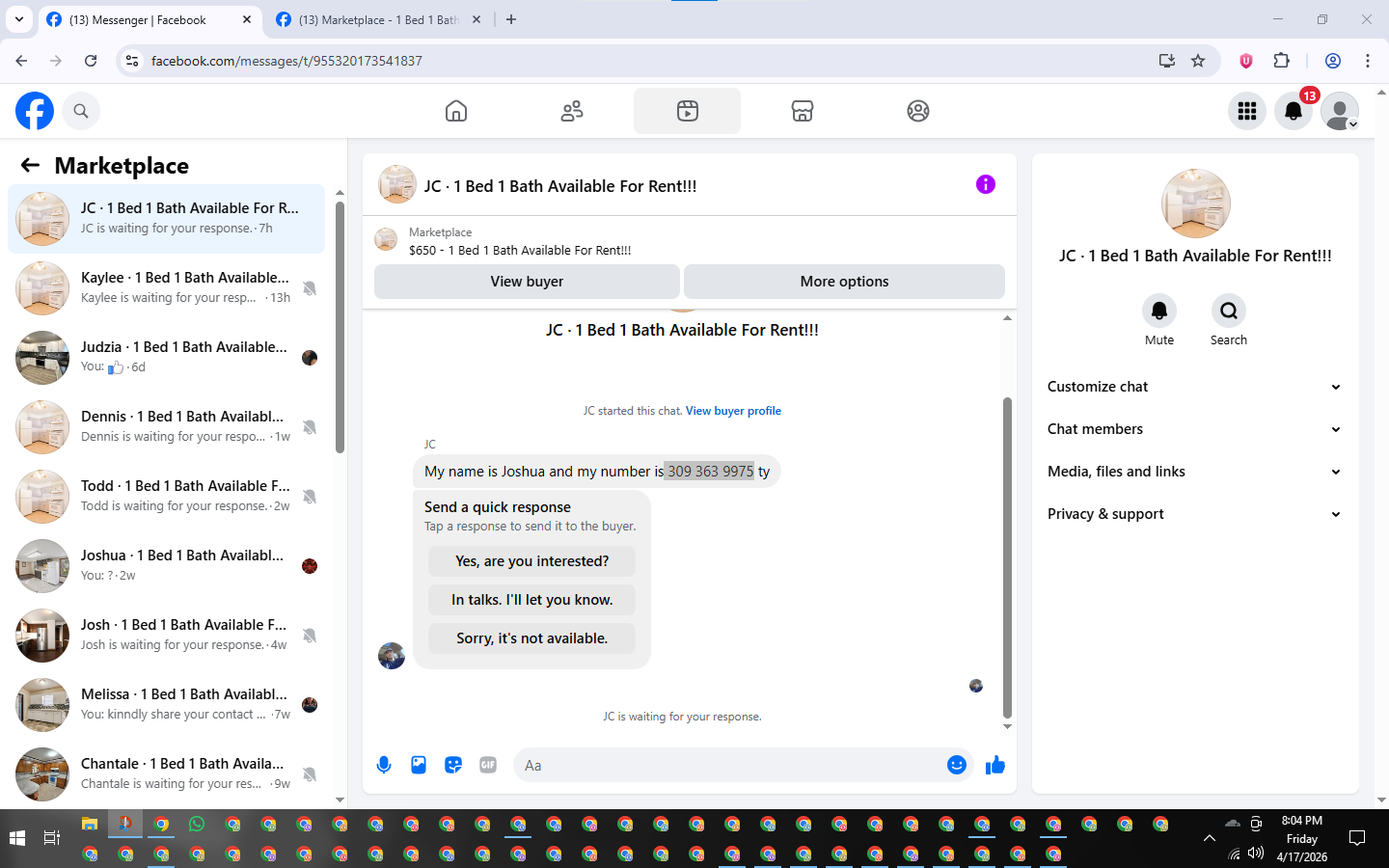This screenshot has height=868, width=1389.
Task: Click the muted bell icon on Todd's chat
Action: (310, 497)
